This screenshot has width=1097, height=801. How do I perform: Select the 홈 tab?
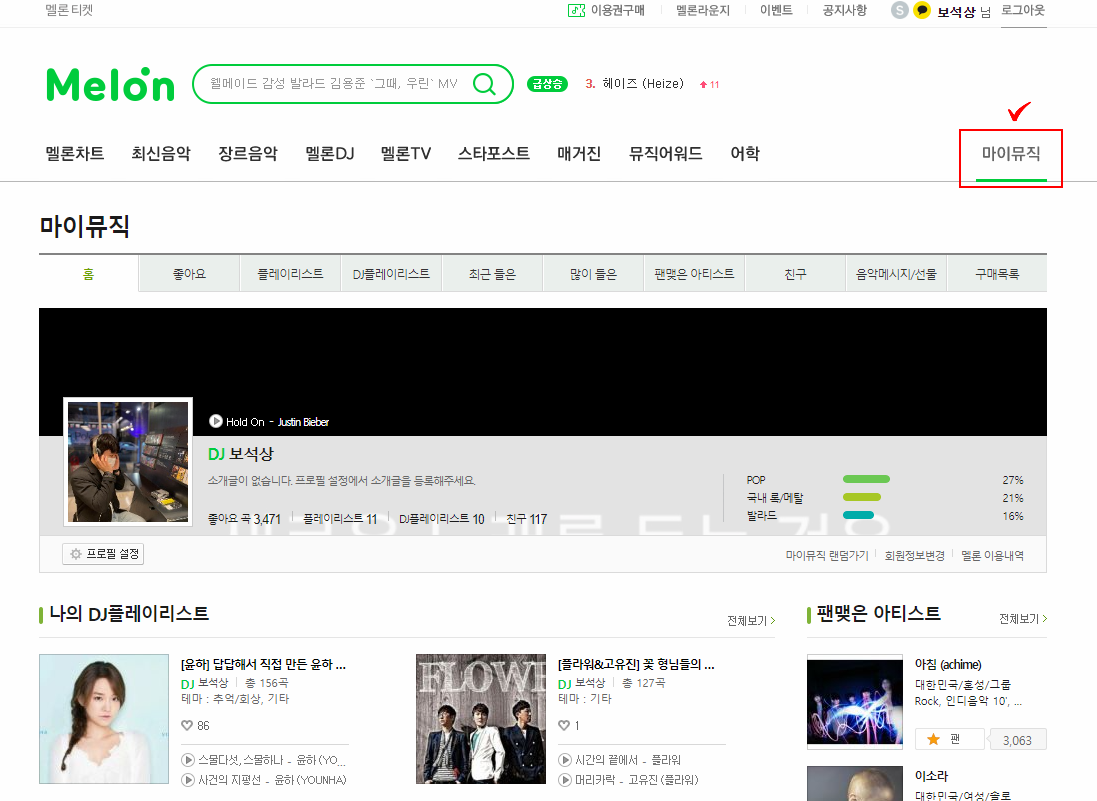coord(89,274)
